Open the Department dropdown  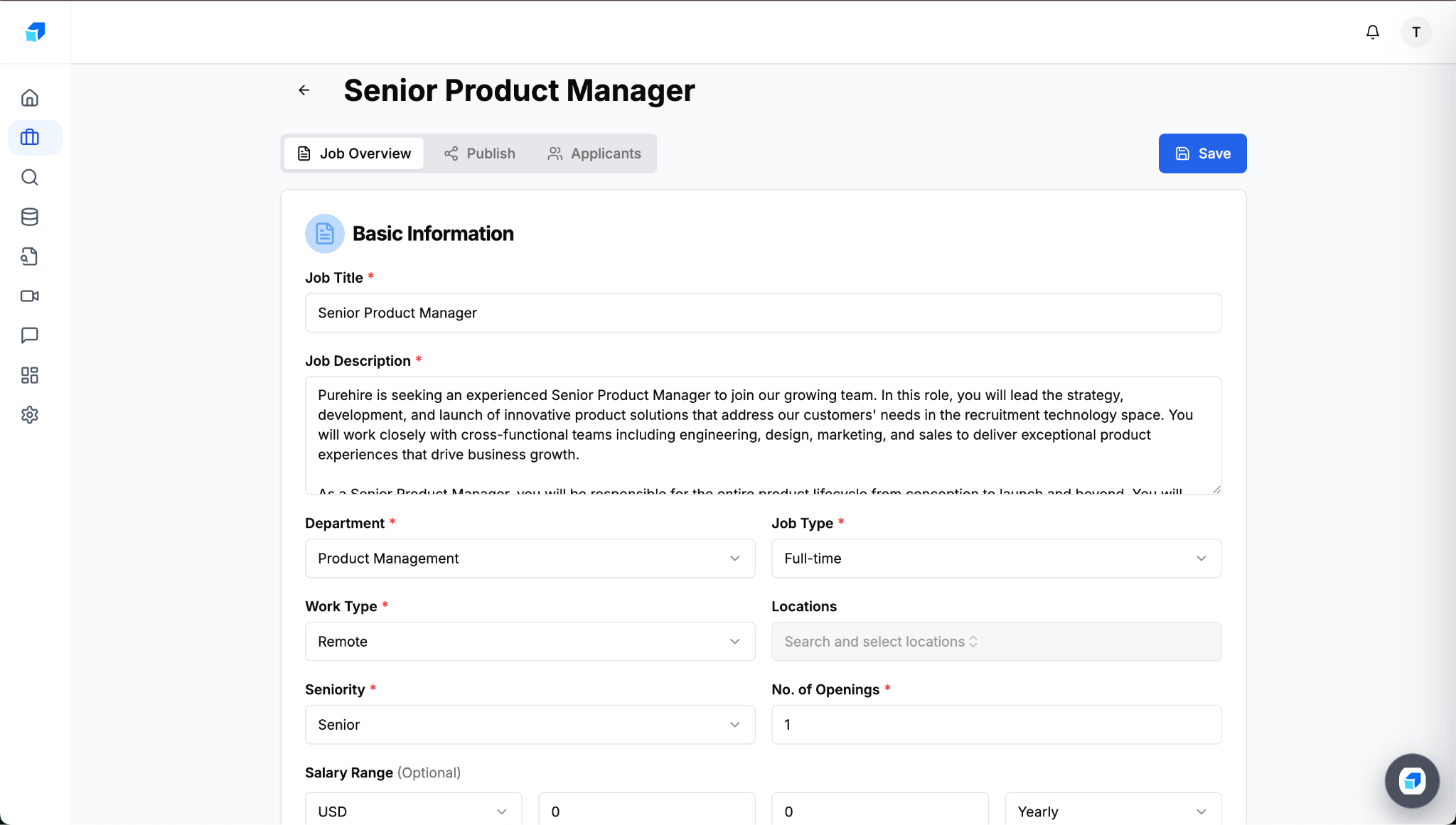click(529, 559)
